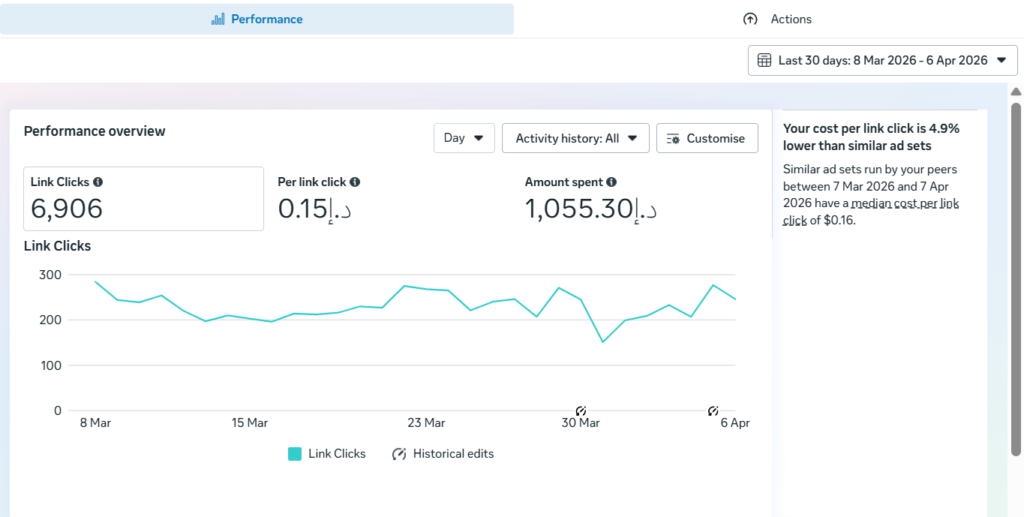Image resolution: width=1024 pixels, height=517 pixels.
Task: Click the Customise settings icon
Action: (673, 138)
